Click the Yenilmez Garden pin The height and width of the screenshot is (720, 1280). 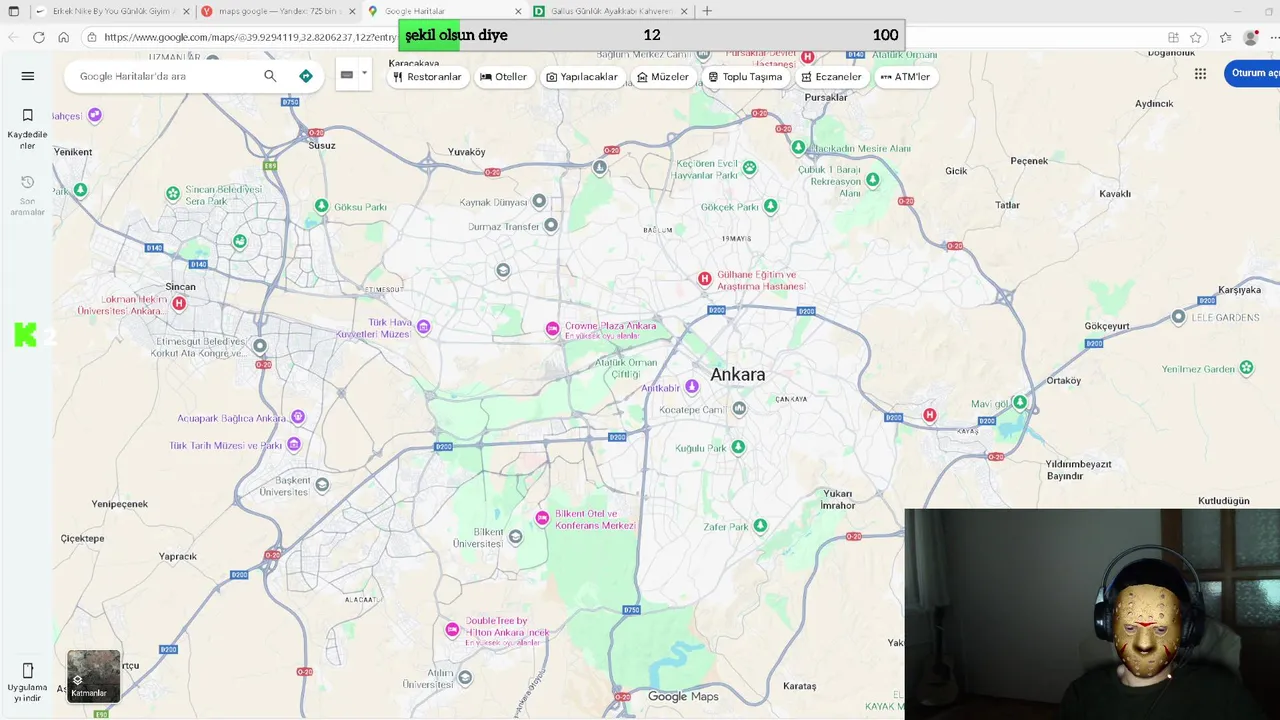point(1246,368)
